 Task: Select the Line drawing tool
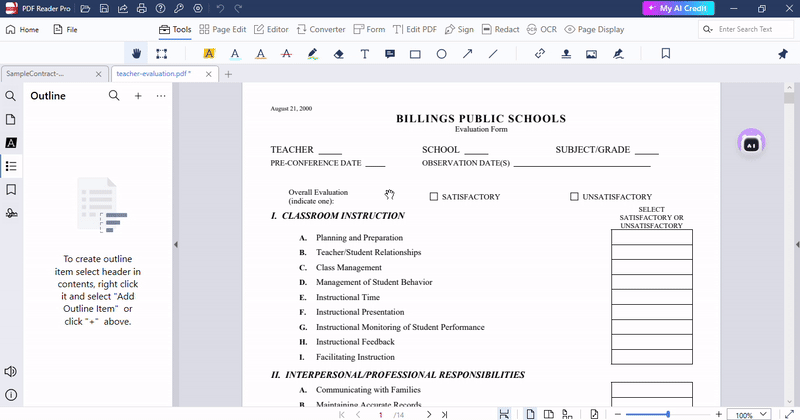tap(493, 54)
